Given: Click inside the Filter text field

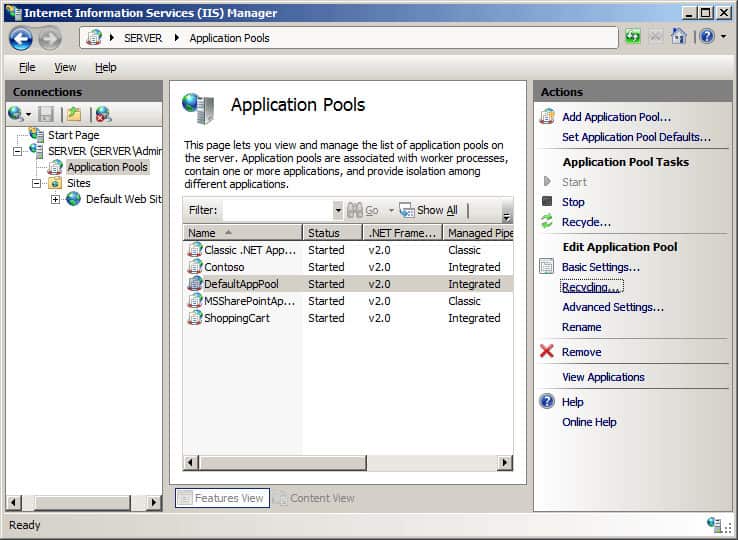Looking at the screenshot, I should (276, 211).
